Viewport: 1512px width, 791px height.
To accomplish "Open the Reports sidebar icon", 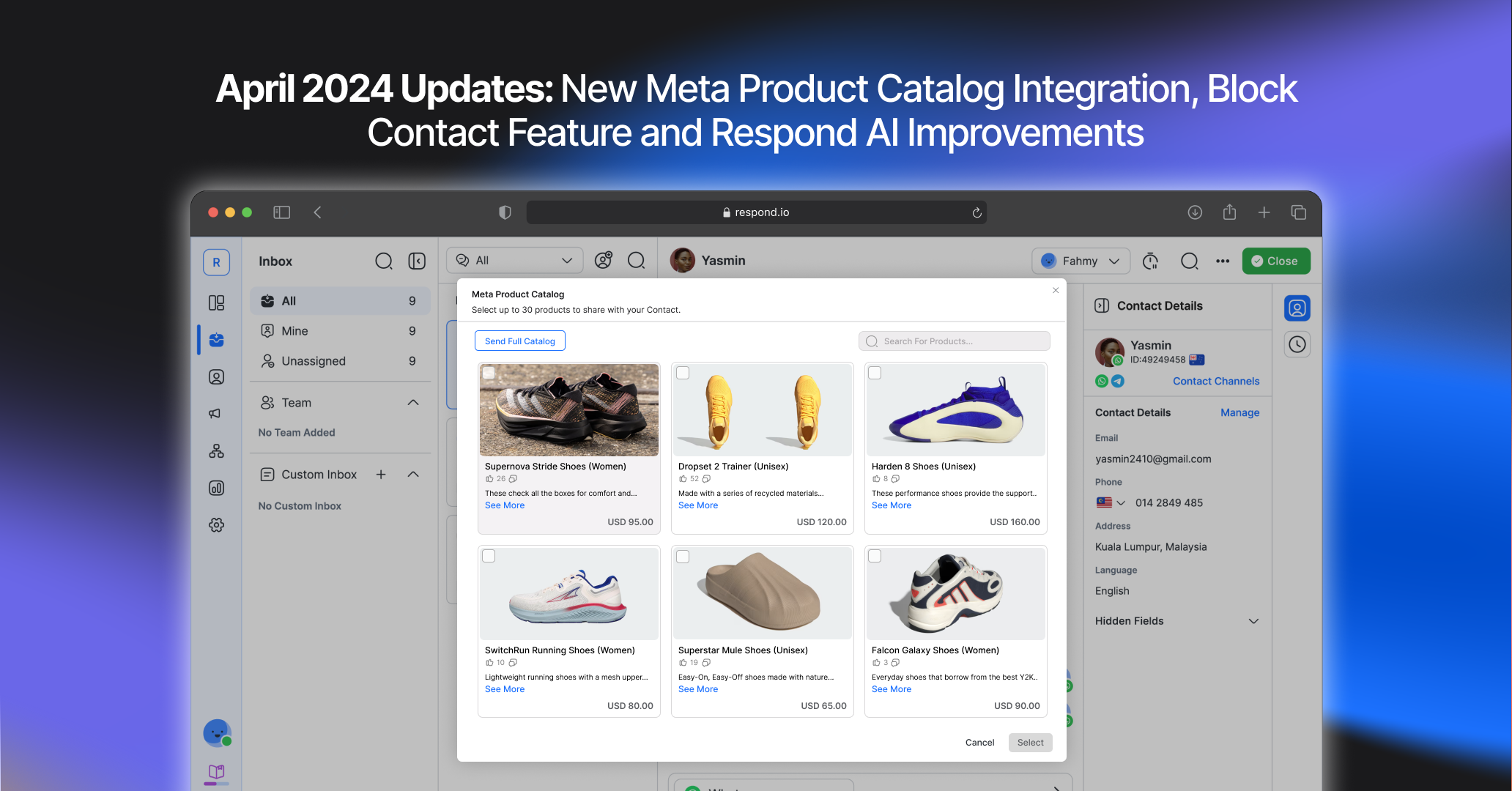I will (216, 488).
